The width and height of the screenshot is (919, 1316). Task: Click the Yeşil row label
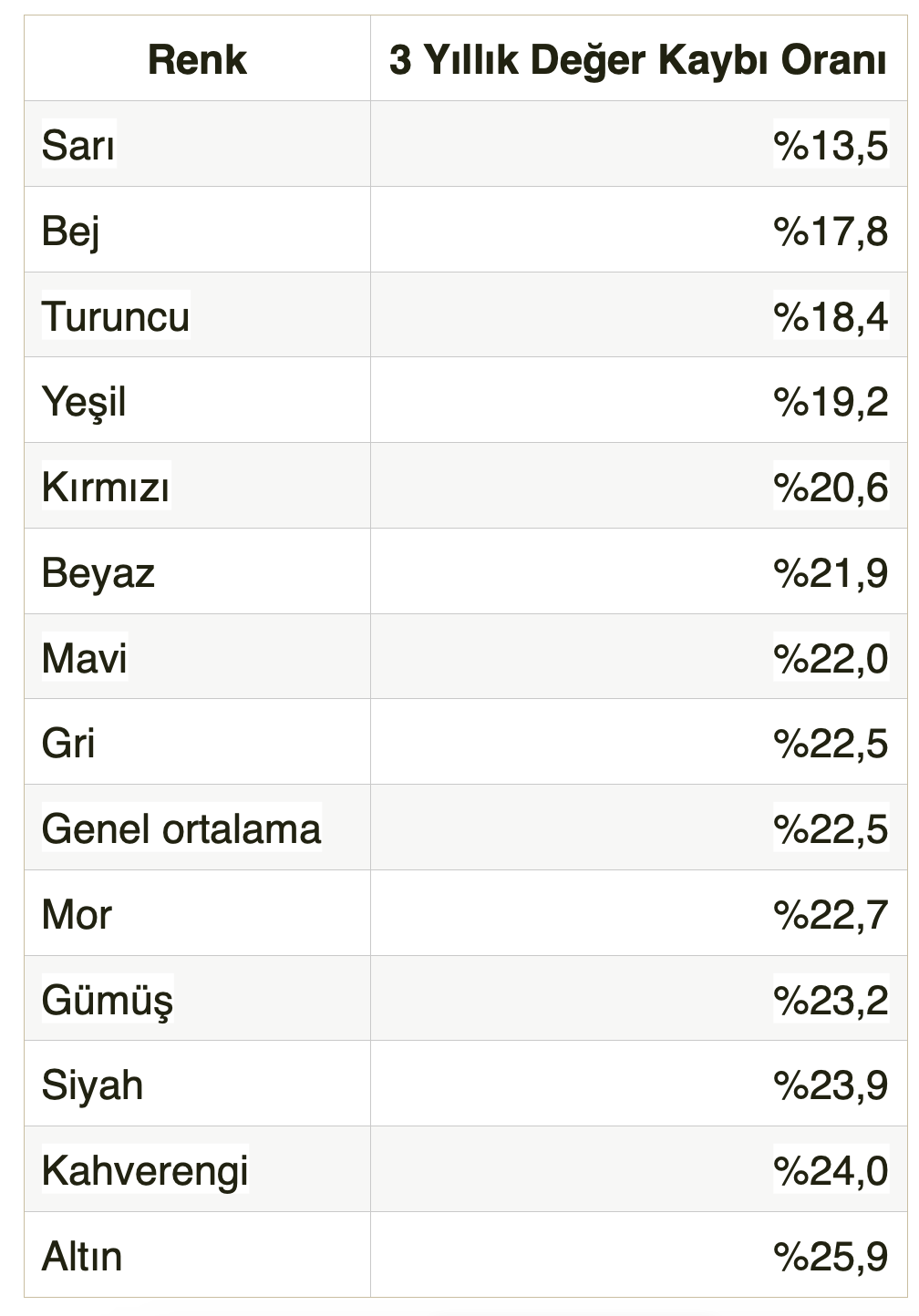pos(84,401)
